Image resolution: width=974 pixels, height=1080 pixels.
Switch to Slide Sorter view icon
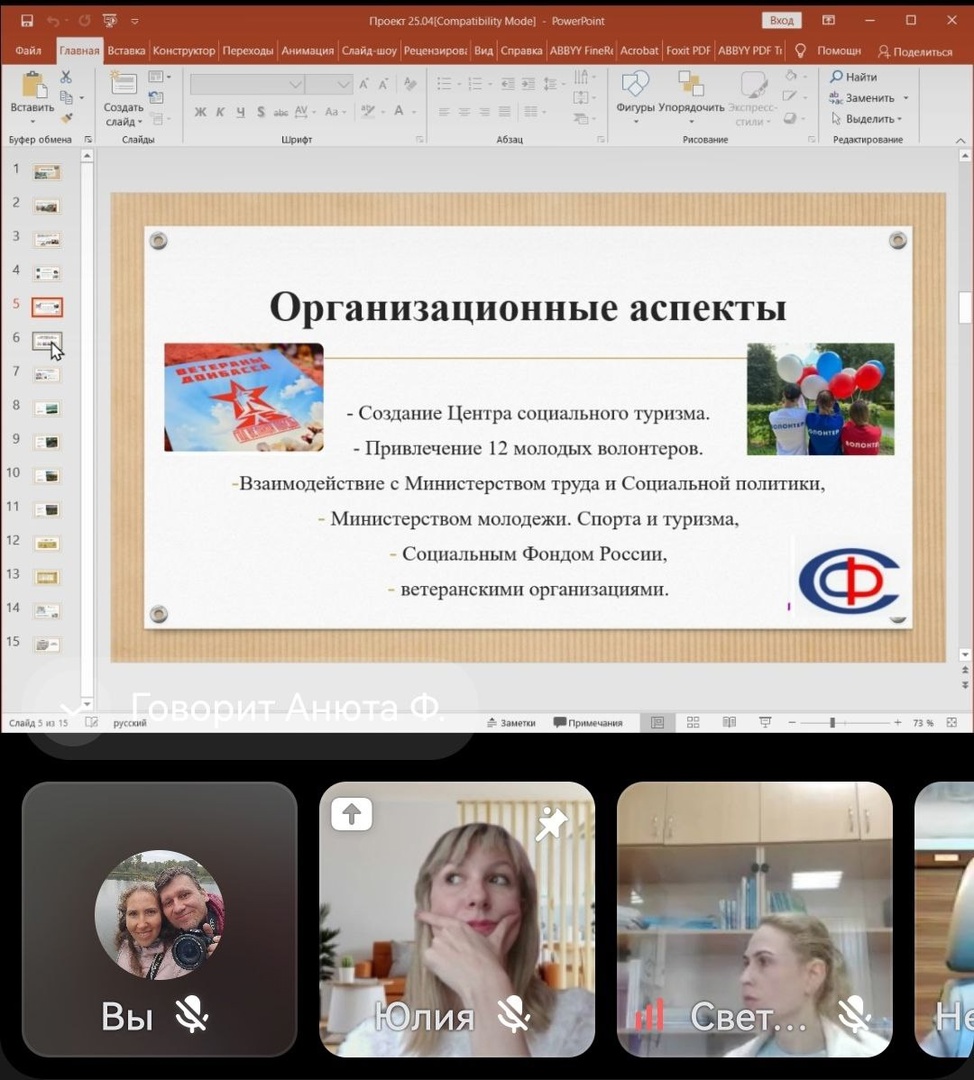point(693,722)
